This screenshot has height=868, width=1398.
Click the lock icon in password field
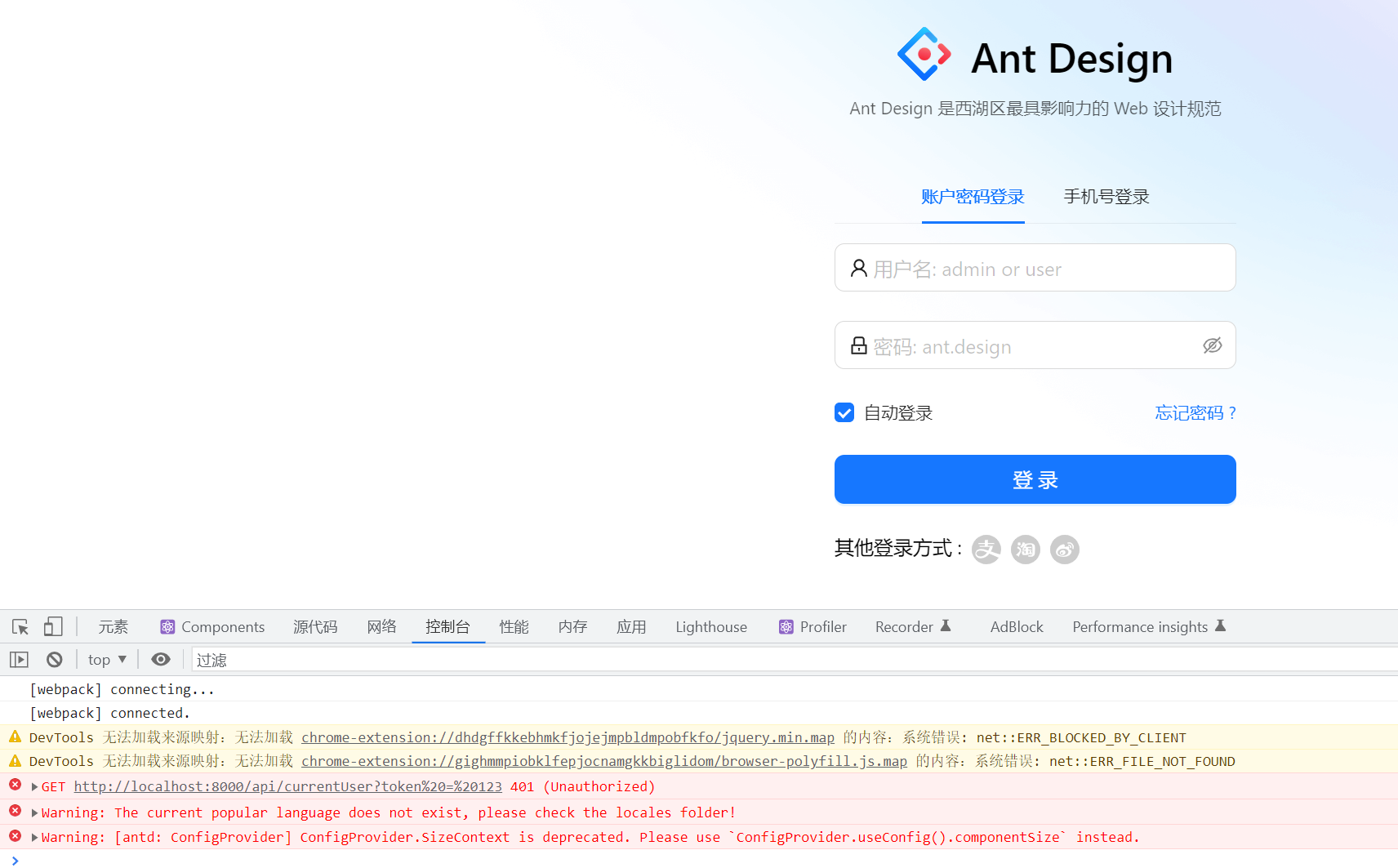point(858,345)
